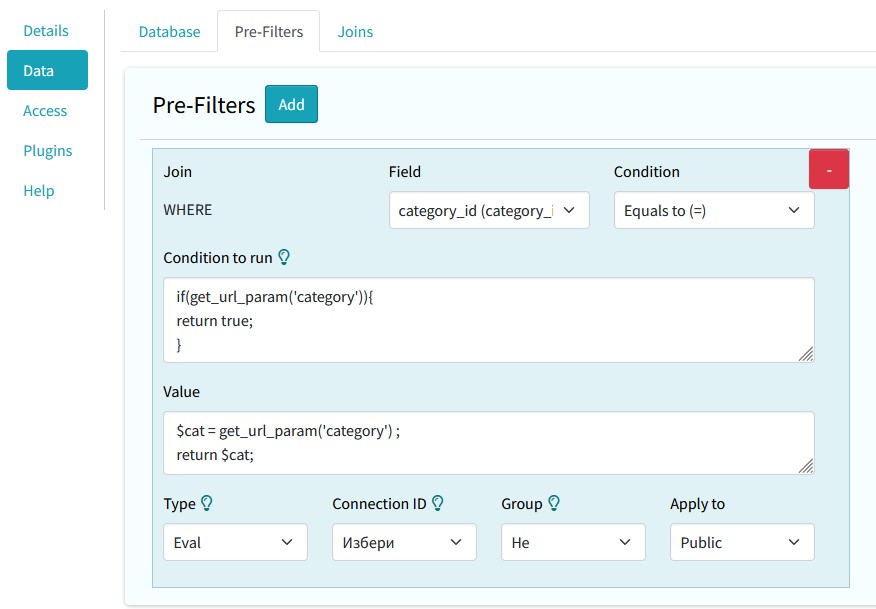Open the Field dropdown showing category_id

(x=488, y=211)
